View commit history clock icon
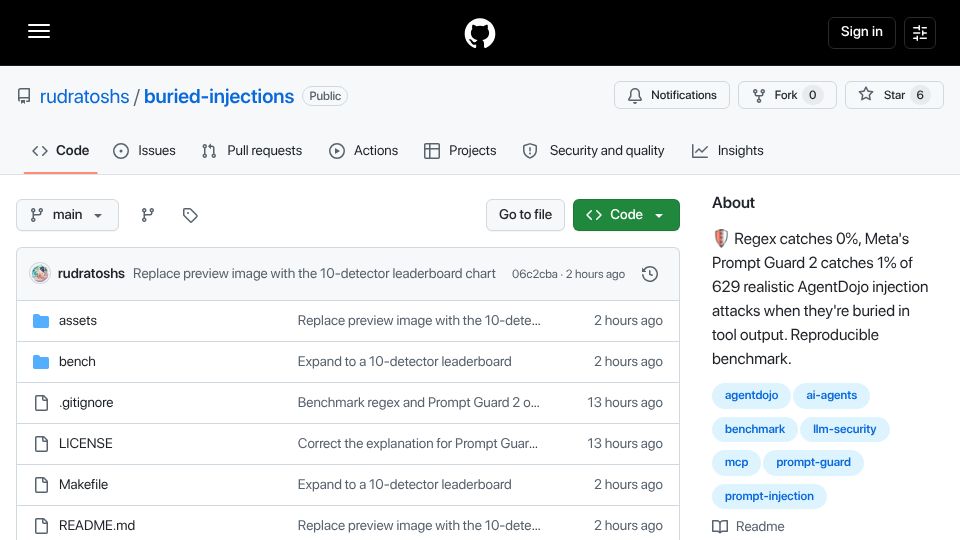Image resolution: width=960 pixels, height=540 pixels. click(x=650, y=274)
